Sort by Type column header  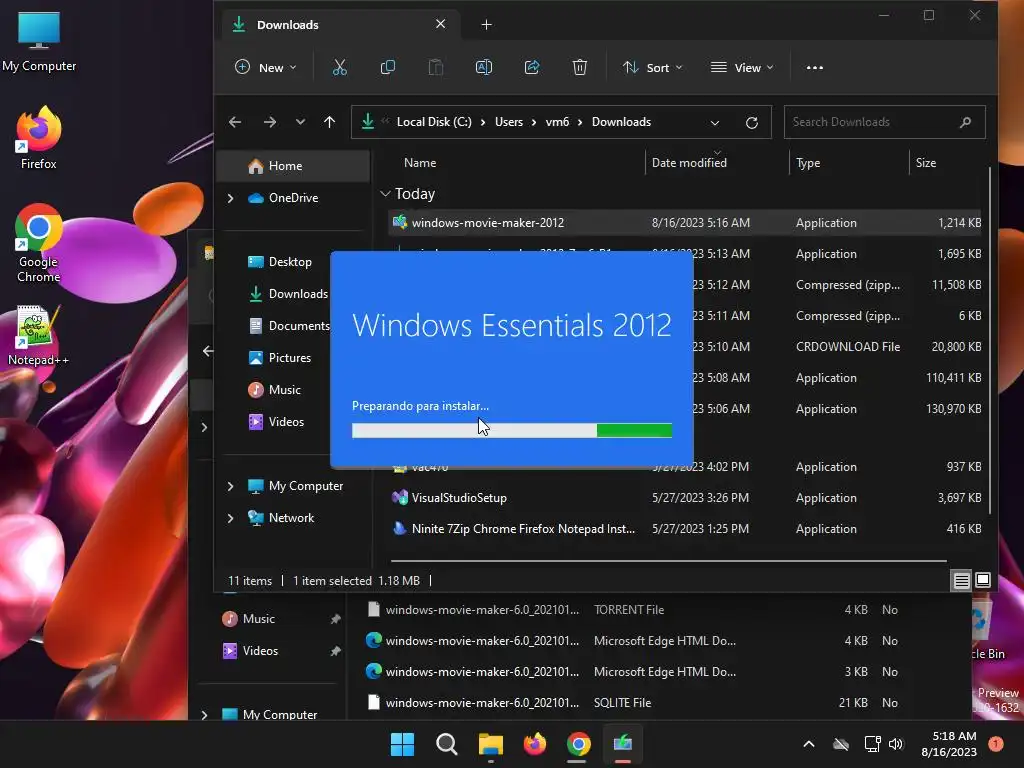click(x=808, y=163)
